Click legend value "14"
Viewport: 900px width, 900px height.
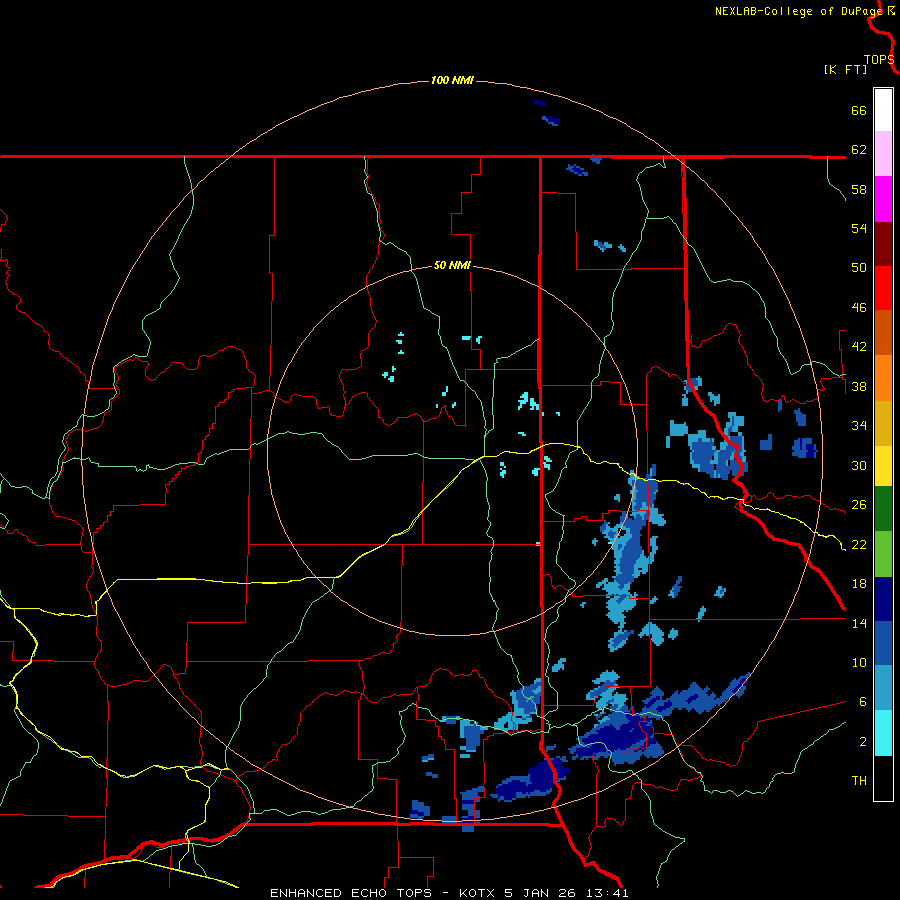(x=859, y=623)
